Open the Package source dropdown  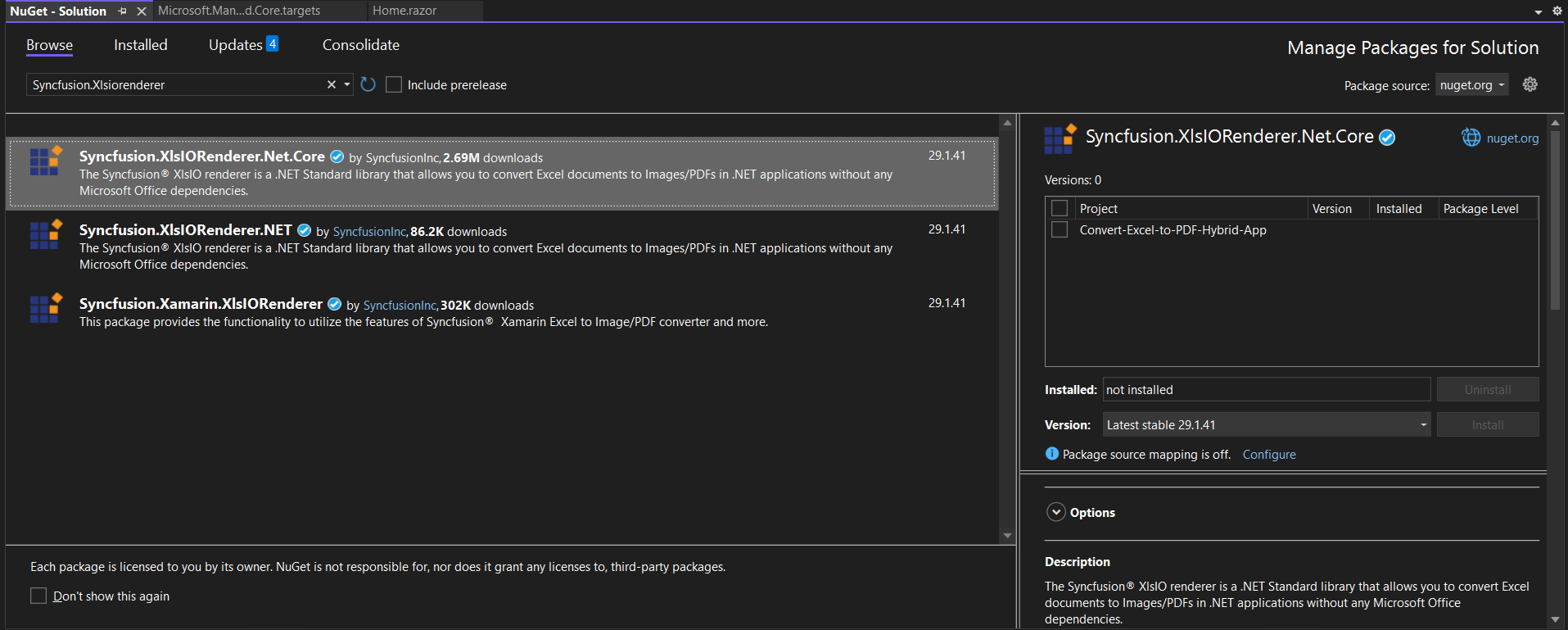pyautogui.click(x=1472, y=85)
